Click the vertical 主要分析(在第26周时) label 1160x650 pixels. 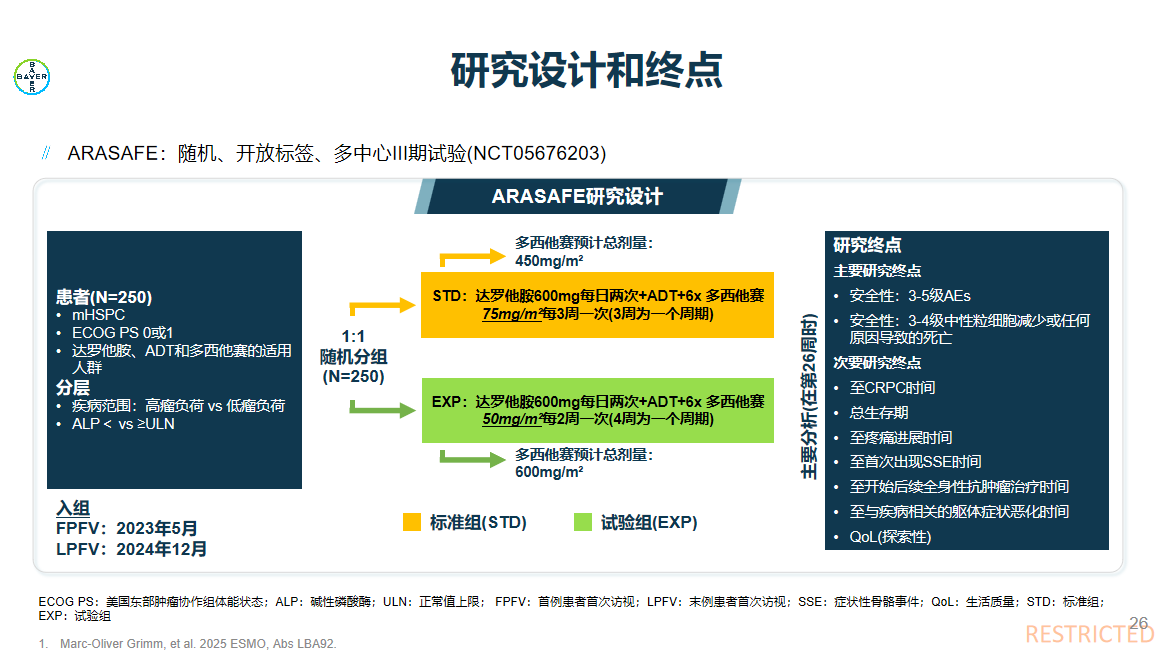[809, 396]
